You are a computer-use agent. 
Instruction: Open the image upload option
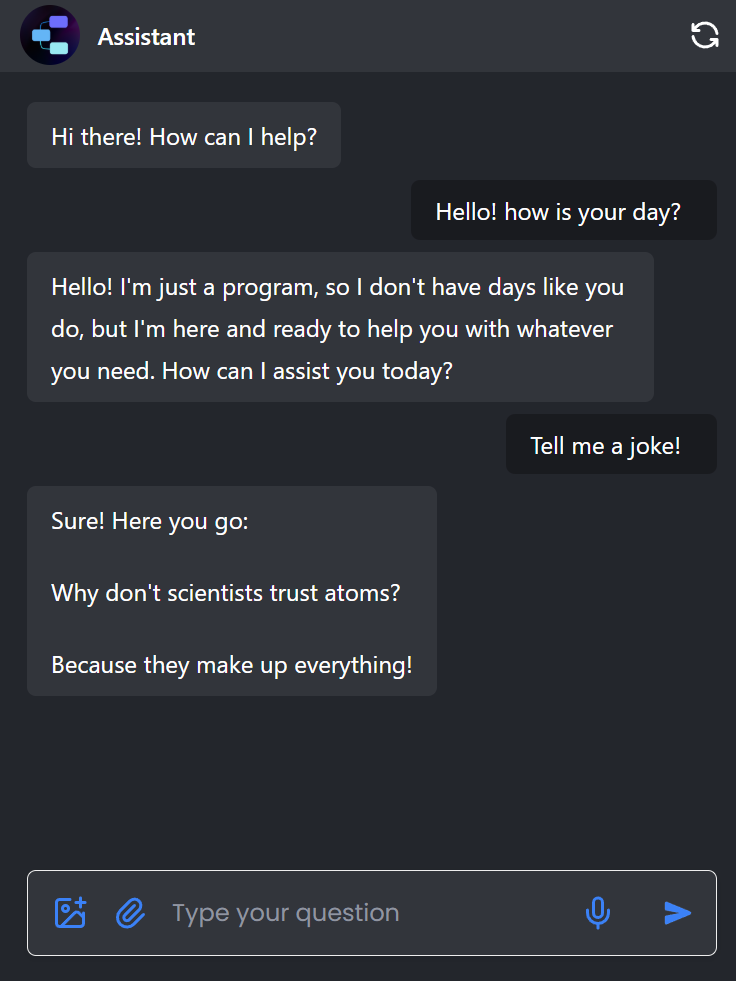point(70,912)
